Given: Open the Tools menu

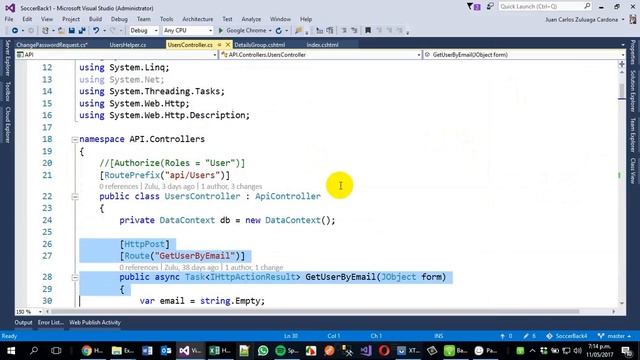Looking at the screenshot, I should pos(167,19).
